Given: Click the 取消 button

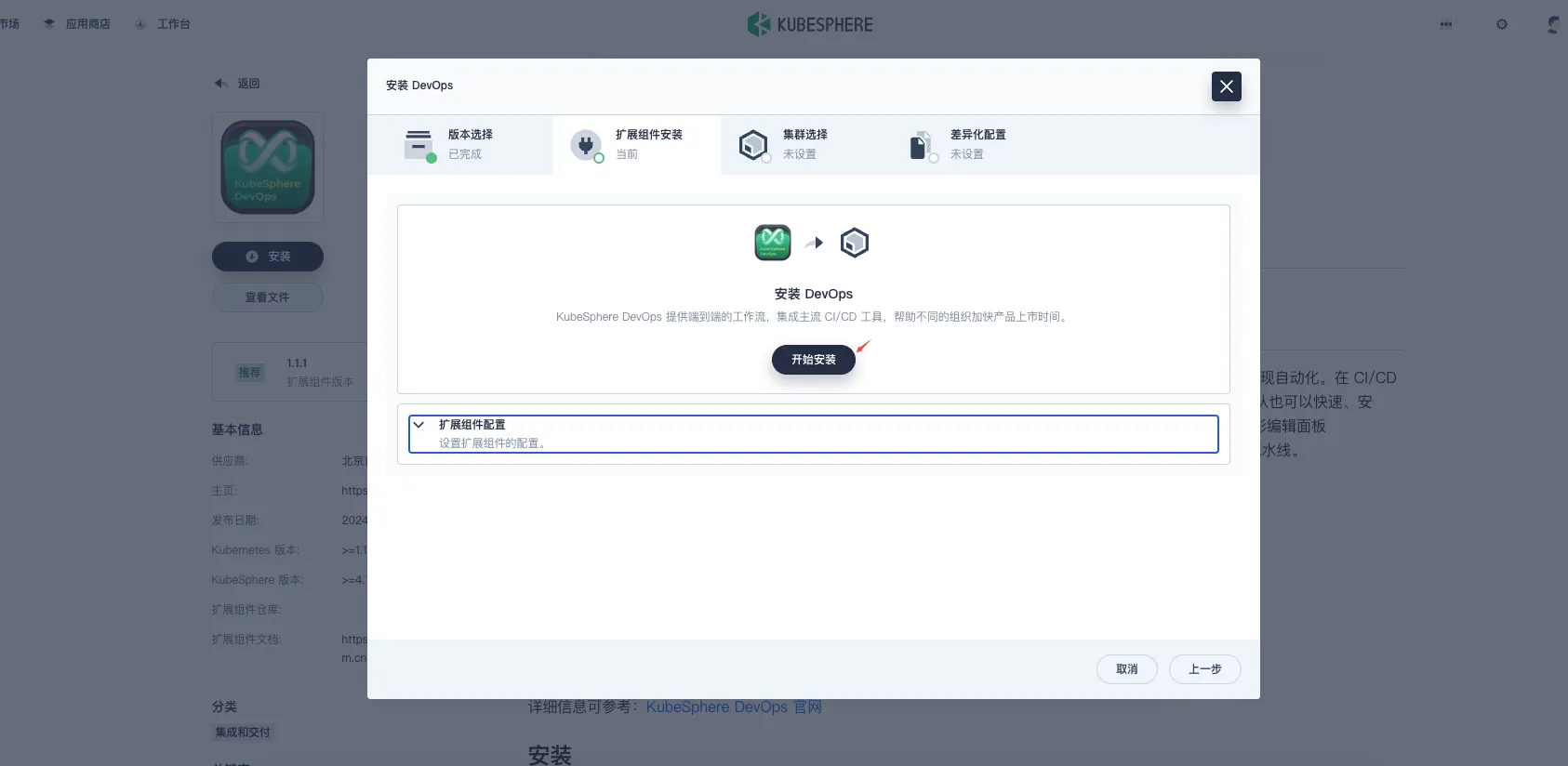Looking at the screenshot, I should [x=1126, y=669].
